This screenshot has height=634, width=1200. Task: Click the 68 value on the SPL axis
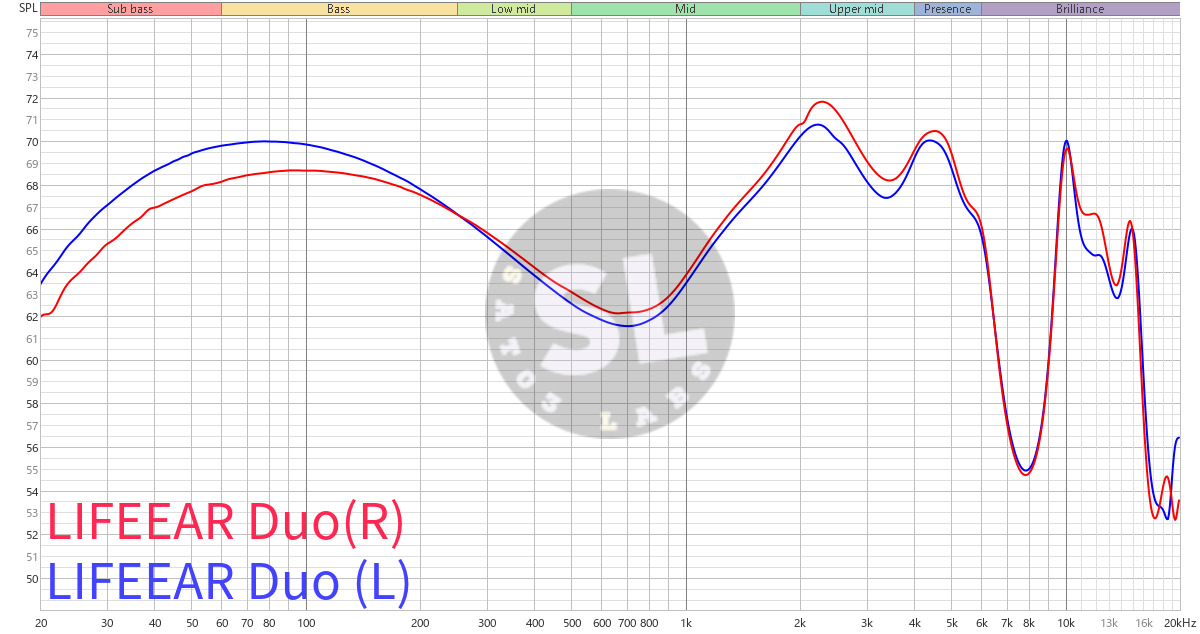point(31,186)
